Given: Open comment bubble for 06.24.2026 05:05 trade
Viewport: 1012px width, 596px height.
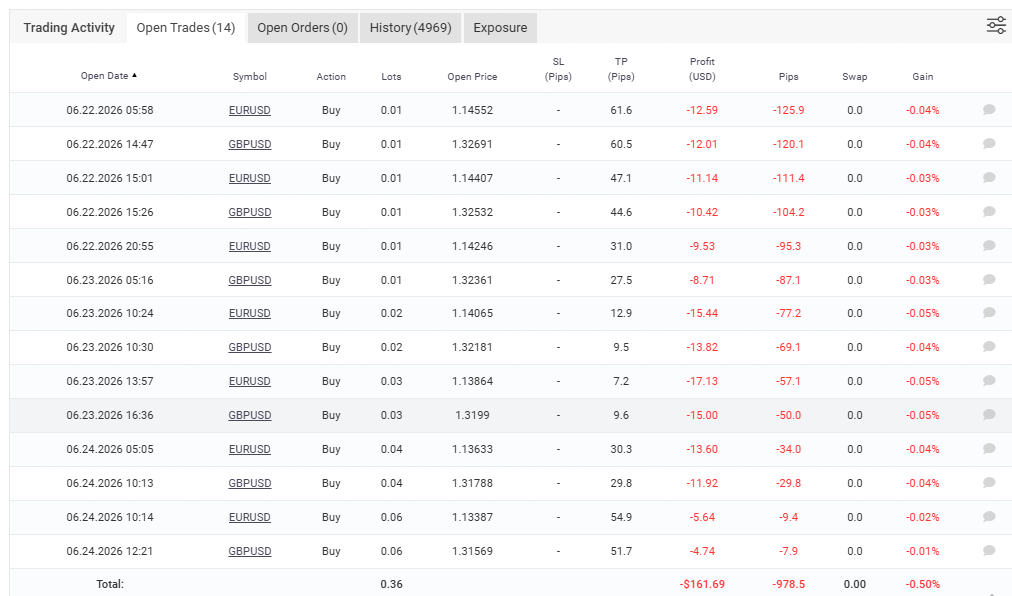Looking at the screenshot, I should 989,449.
